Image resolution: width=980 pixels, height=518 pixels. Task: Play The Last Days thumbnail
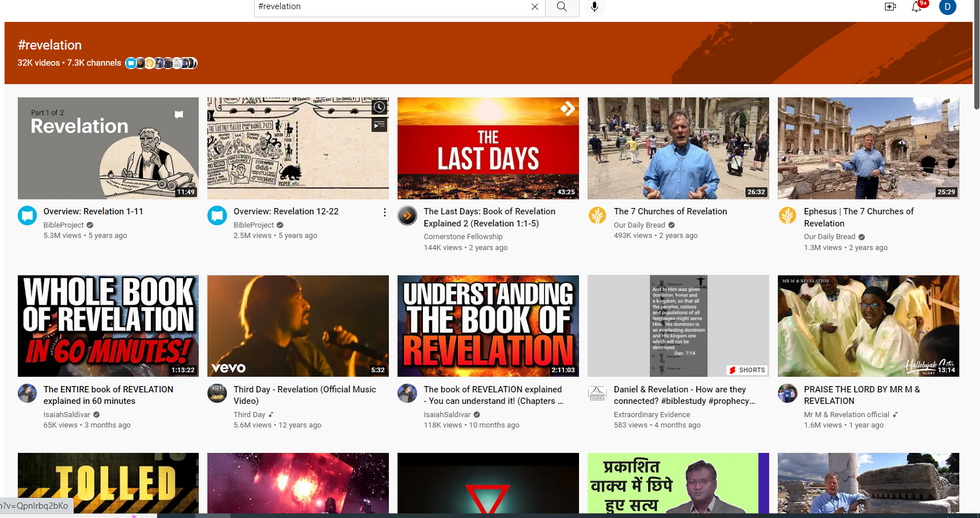pos(488,148)
